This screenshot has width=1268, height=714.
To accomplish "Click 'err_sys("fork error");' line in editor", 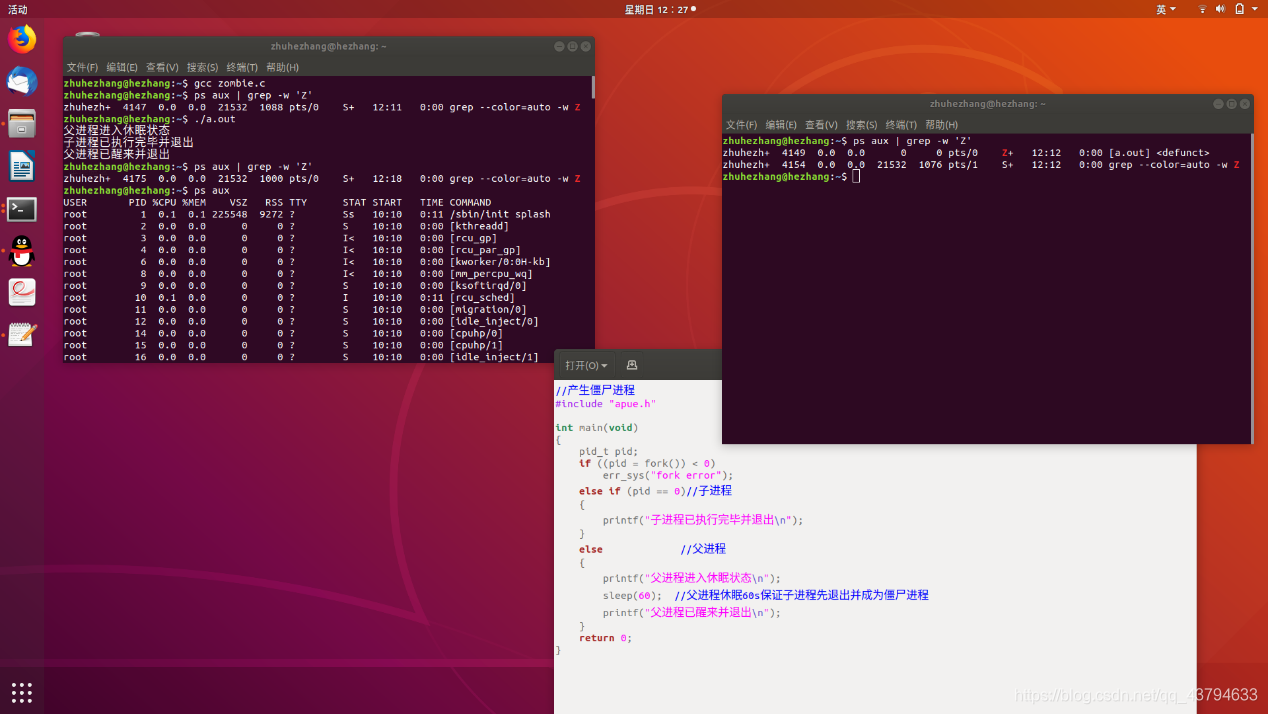I will pyautogui.click(x=668, y=476).
